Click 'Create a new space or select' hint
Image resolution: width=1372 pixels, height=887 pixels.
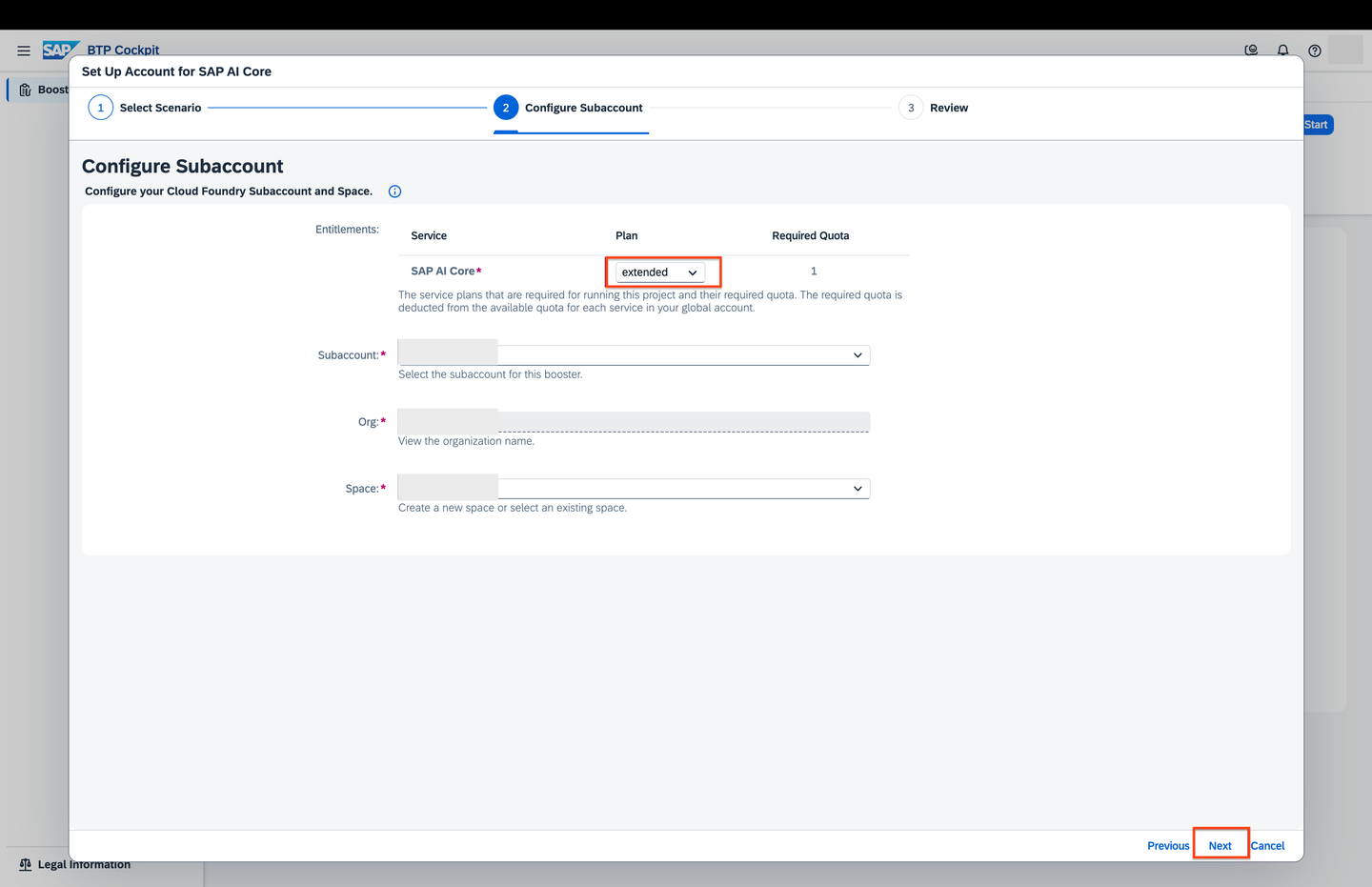[x=513, y=508]
